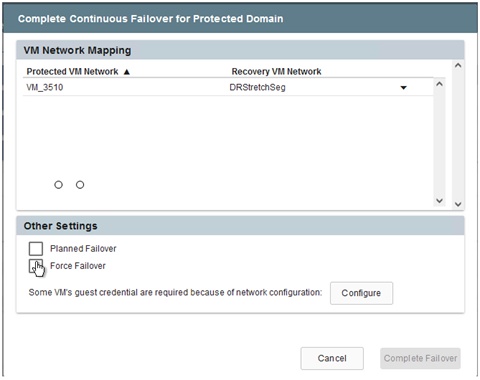Select the VM_3510 network row
This screenshot has width=480, height=380.
(x=228, y=87)
